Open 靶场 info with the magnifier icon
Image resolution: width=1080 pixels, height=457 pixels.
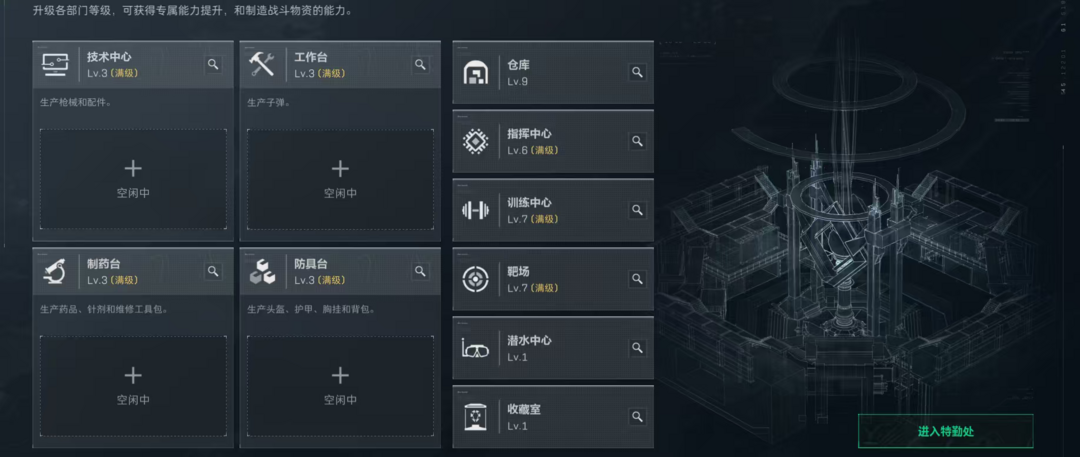(637, 279)
